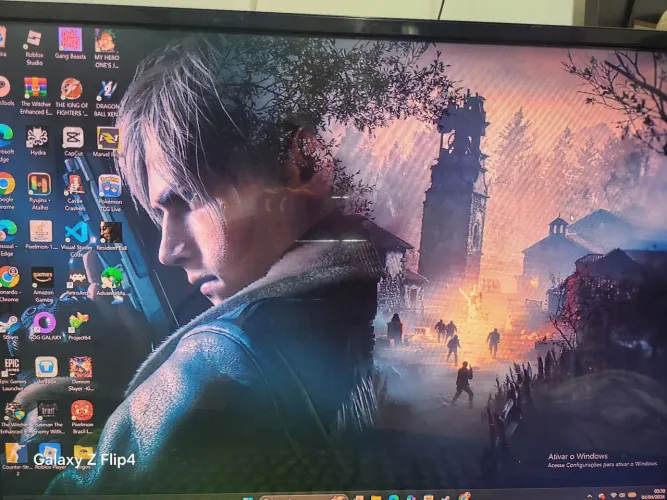The width and height of the screenshot is (667, 500).
Task: Open the Batman The Enemy Within shortcut
Action: (47, 417)
